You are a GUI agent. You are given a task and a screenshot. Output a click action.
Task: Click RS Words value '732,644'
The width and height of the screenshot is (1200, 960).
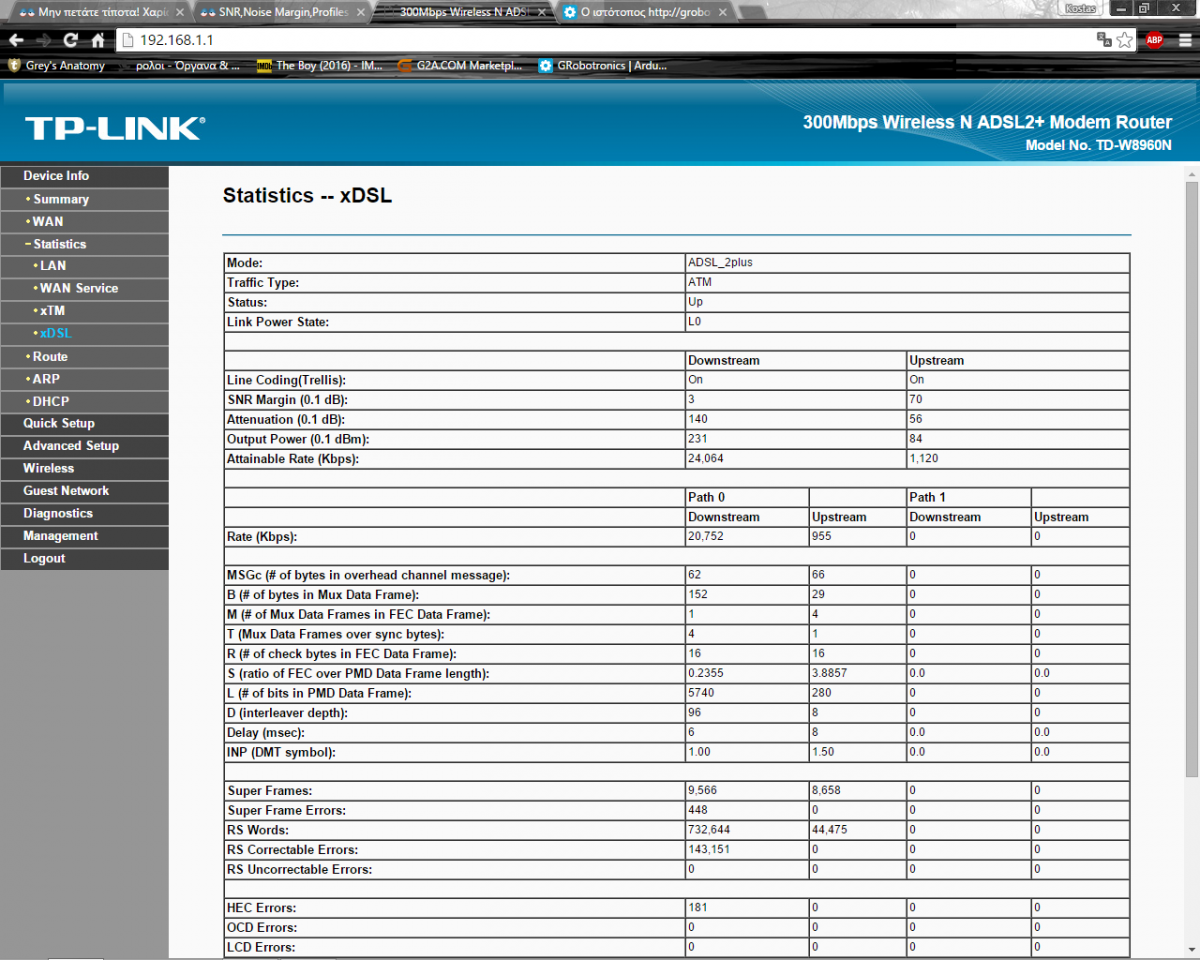708,830
